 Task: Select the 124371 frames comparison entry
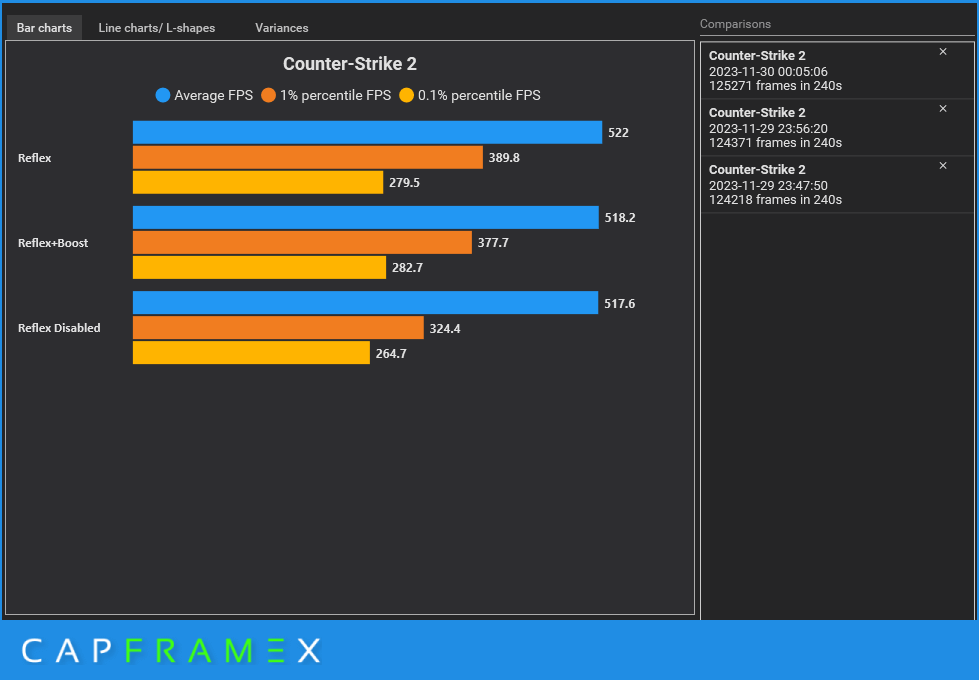point(820,127)
